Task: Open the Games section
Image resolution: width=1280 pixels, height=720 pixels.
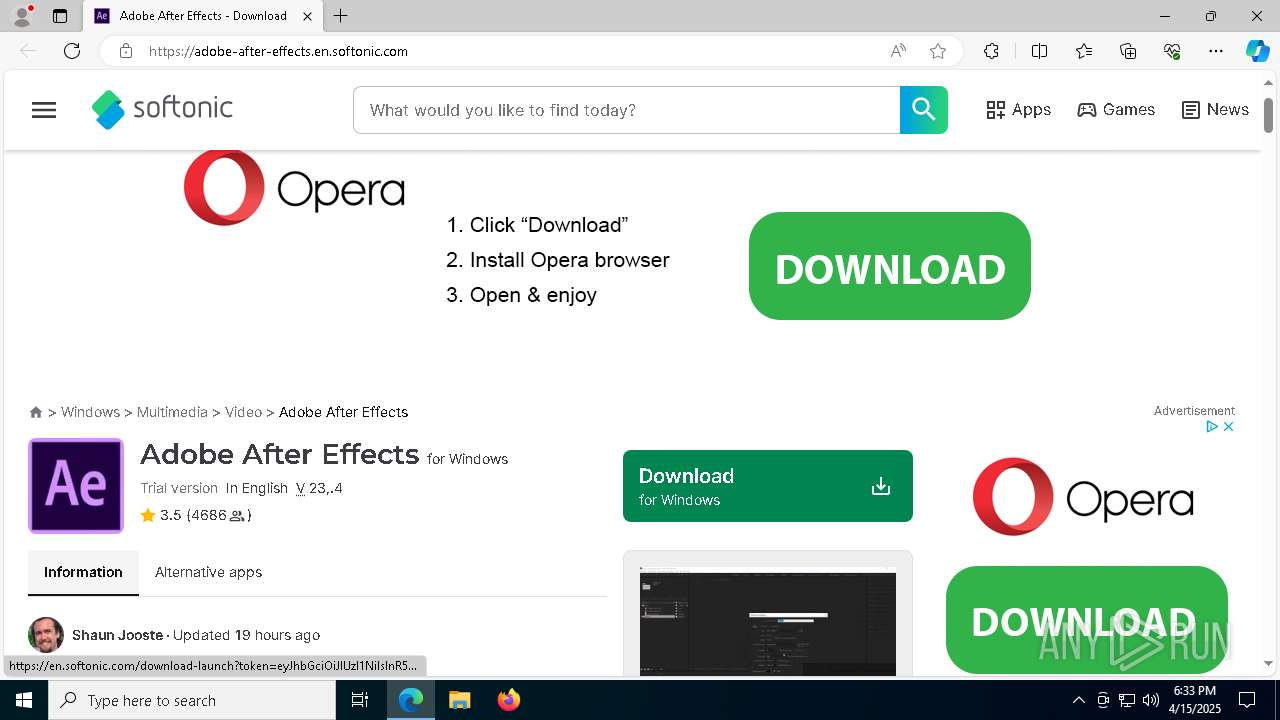Action: (1116, 110)
